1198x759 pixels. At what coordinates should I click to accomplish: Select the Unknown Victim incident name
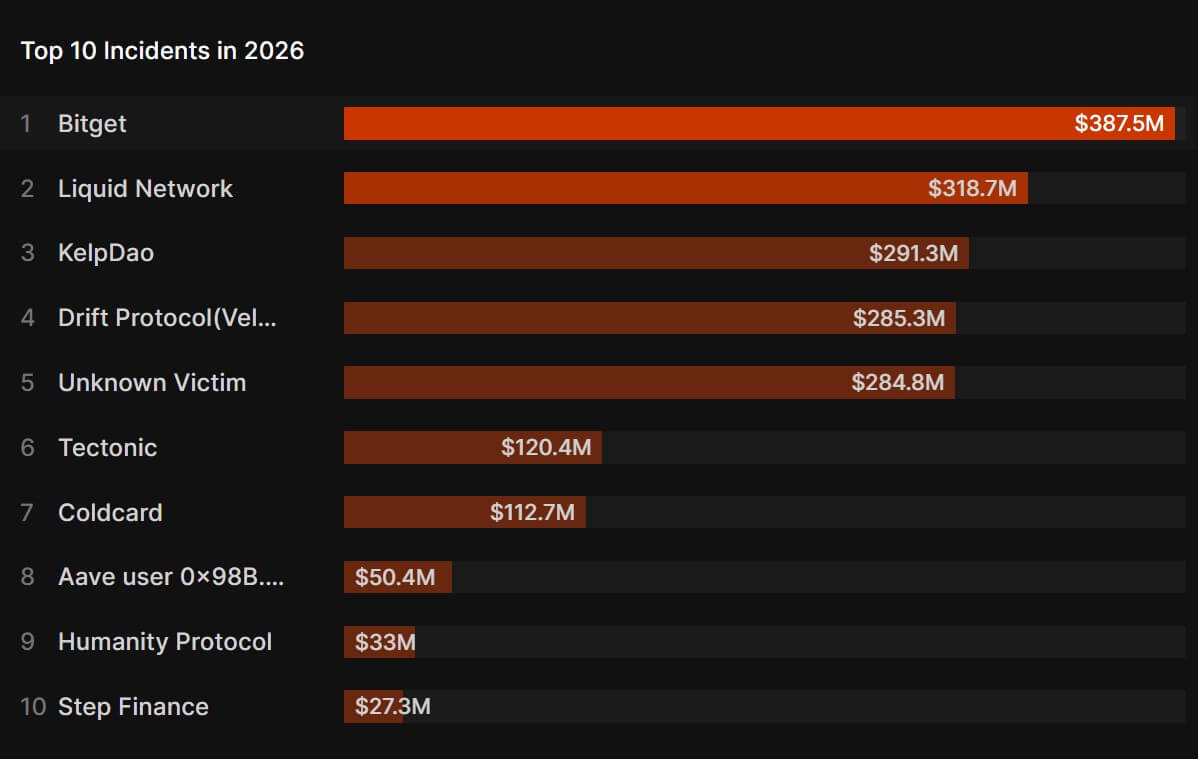point(152,382)
